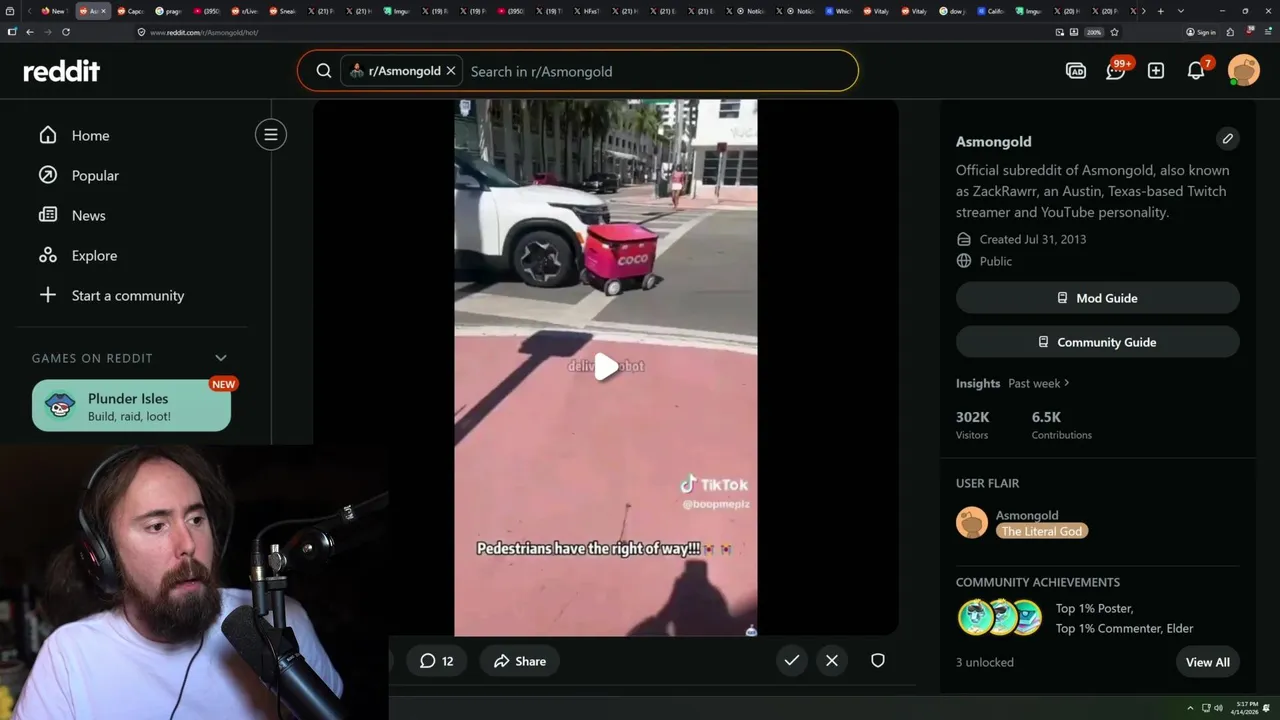Approve the post with checkmark
This screenshot has width=1280, height=720.
pos(791,660)
